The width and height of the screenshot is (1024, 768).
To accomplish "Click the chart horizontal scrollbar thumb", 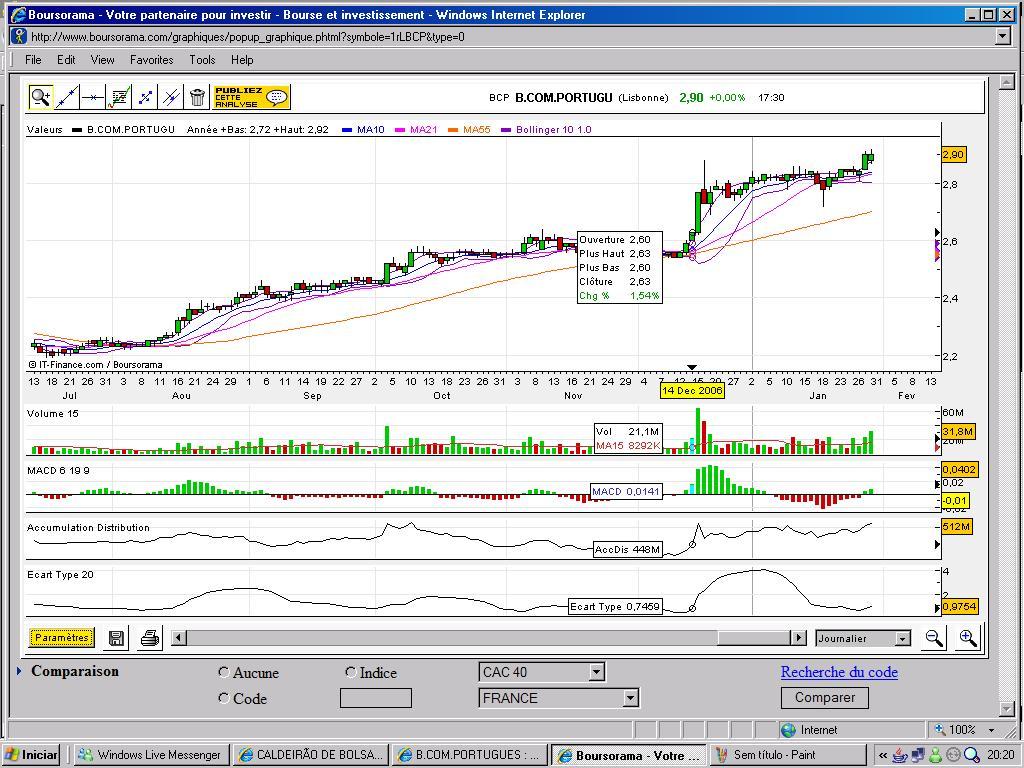I will (754, 637).
